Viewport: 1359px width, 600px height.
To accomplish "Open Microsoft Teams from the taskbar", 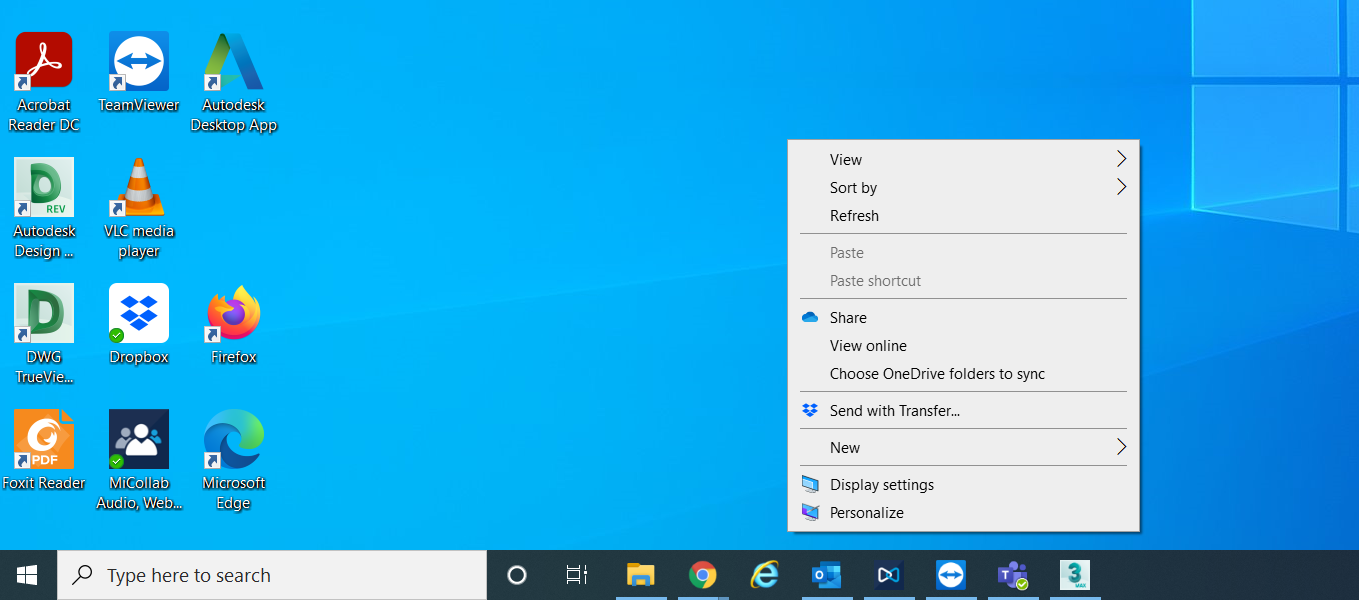I will click(1013, 575).
